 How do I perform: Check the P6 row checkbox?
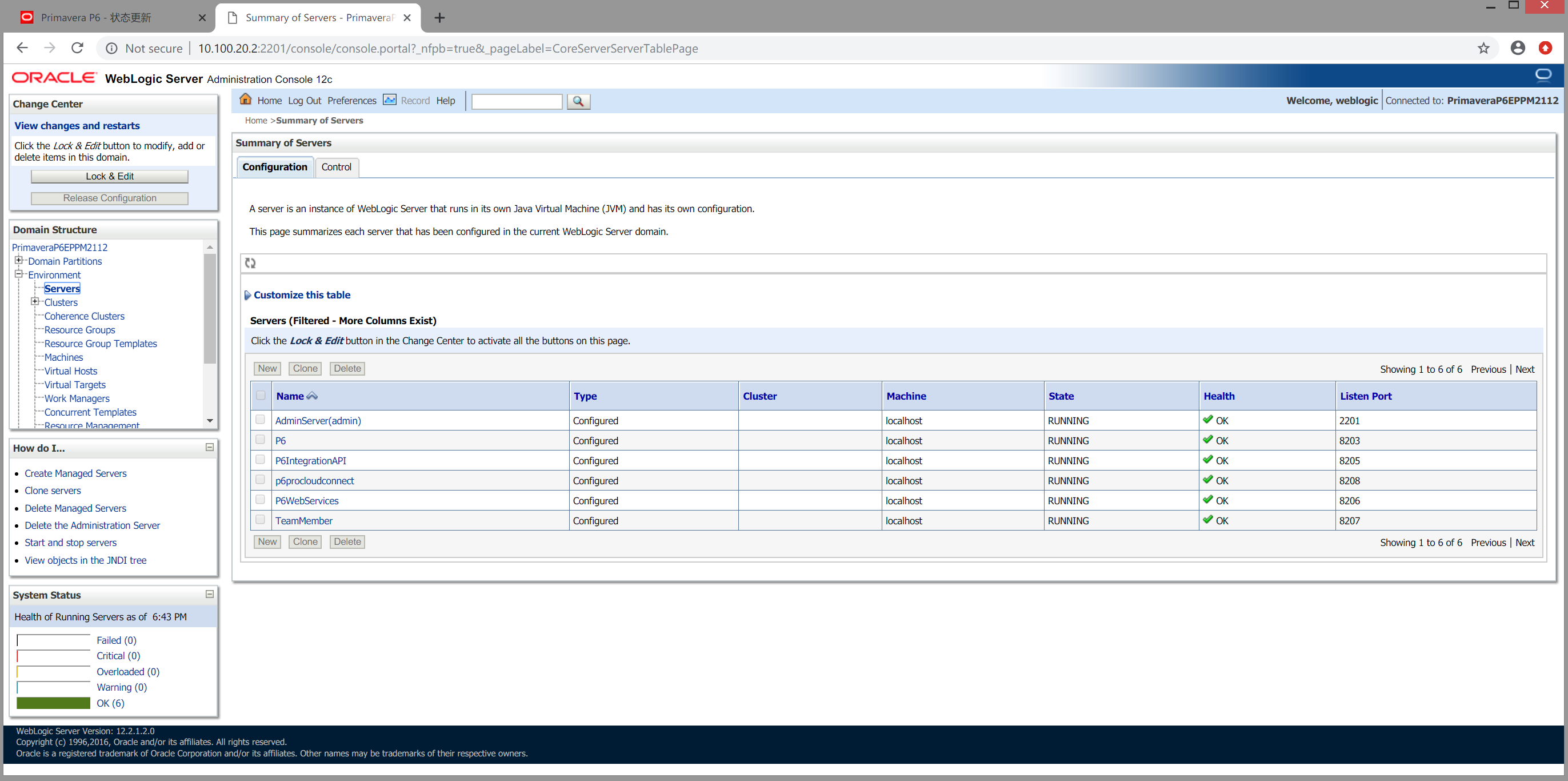(x=260, y=440)
